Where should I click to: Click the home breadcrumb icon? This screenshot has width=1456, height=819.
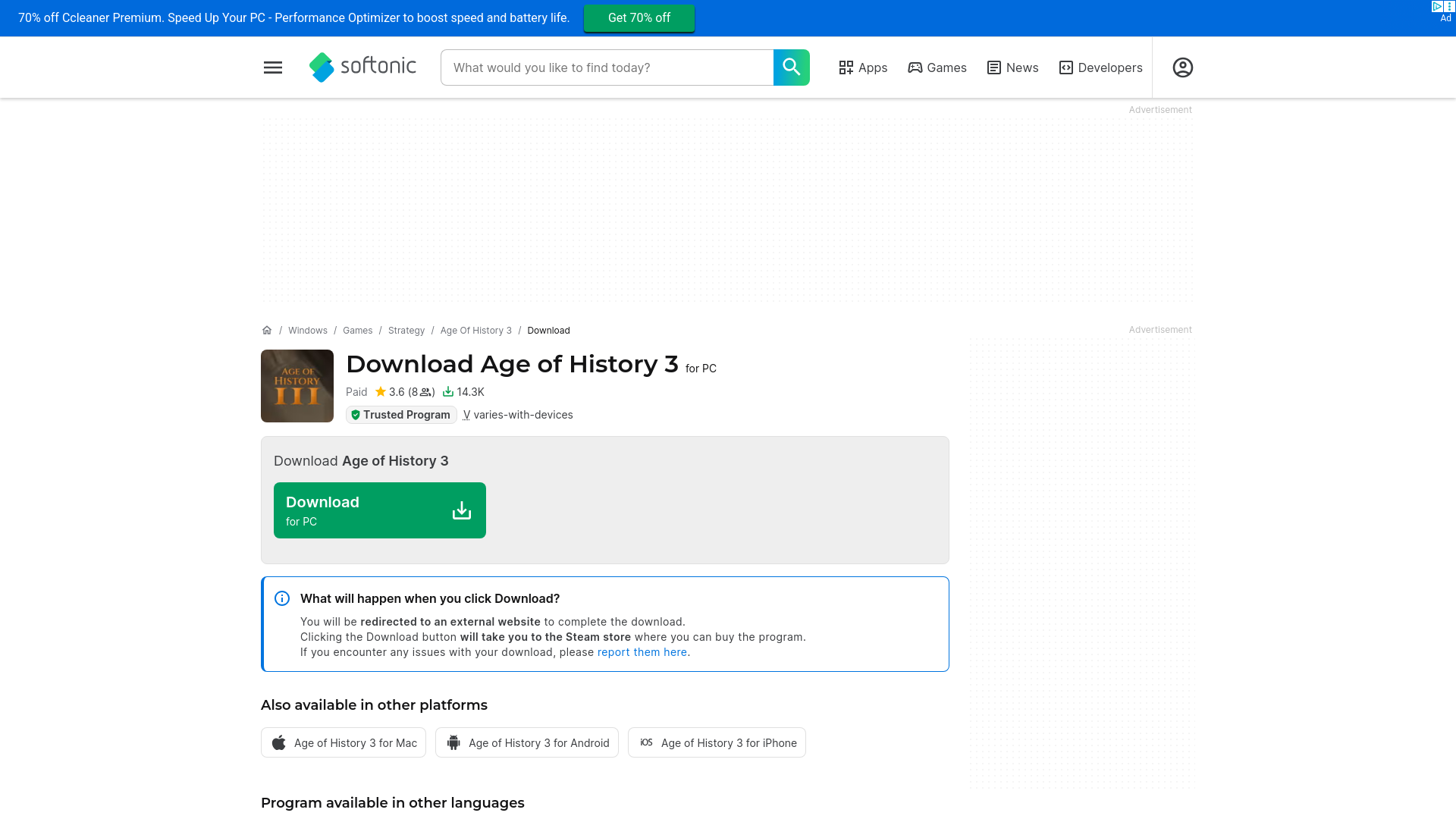tap(267, 330)
